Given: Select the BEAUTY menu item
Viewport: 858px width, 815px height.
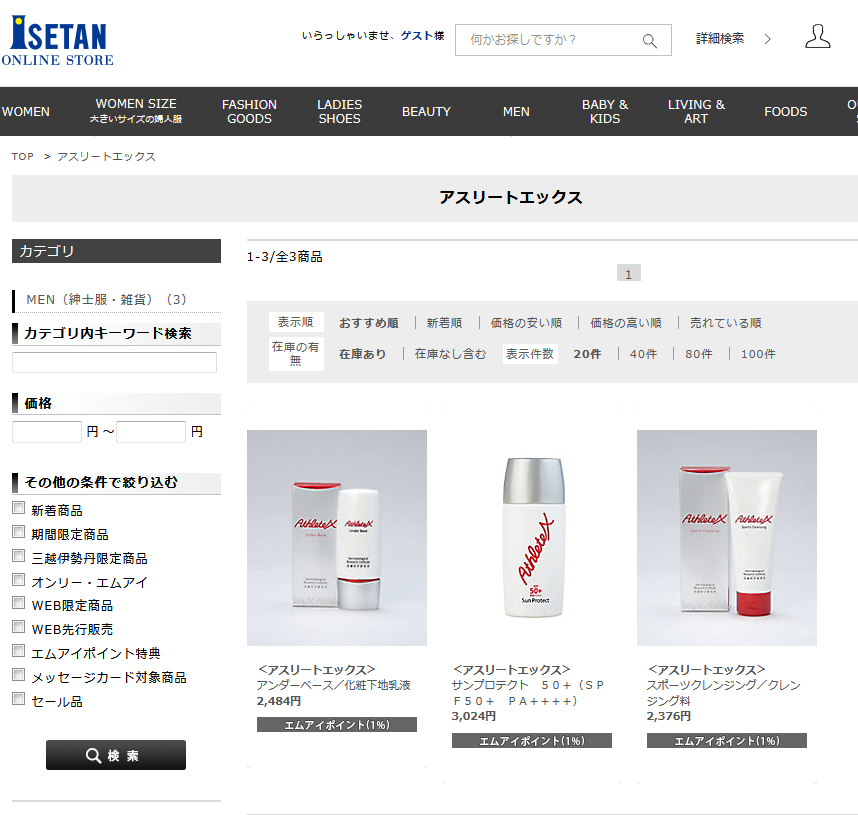Looking at the screenshot, I should (x=426, y=112).
